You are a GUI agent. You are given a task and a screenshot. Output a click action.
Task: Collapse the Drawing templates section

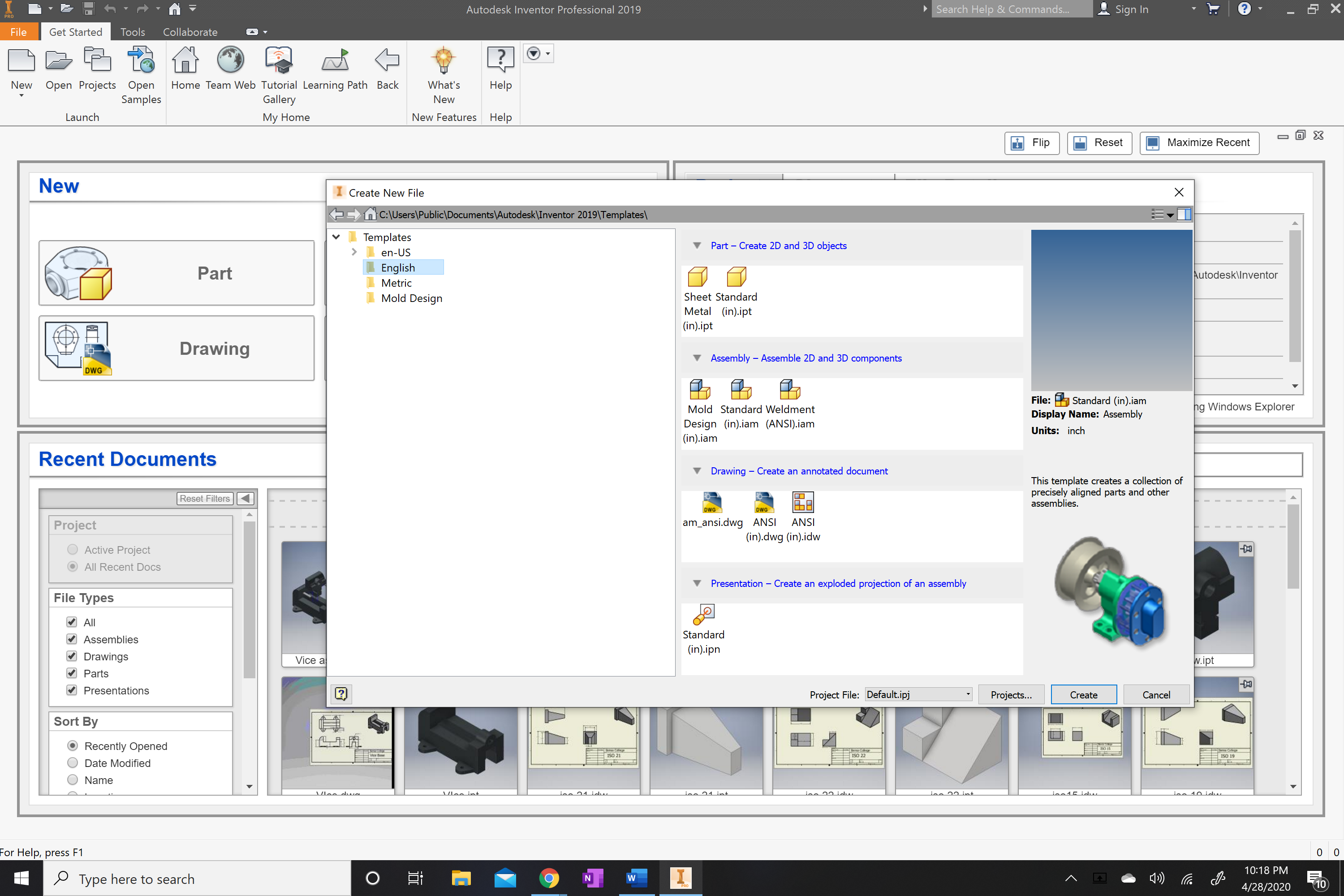tap(697, 471)
